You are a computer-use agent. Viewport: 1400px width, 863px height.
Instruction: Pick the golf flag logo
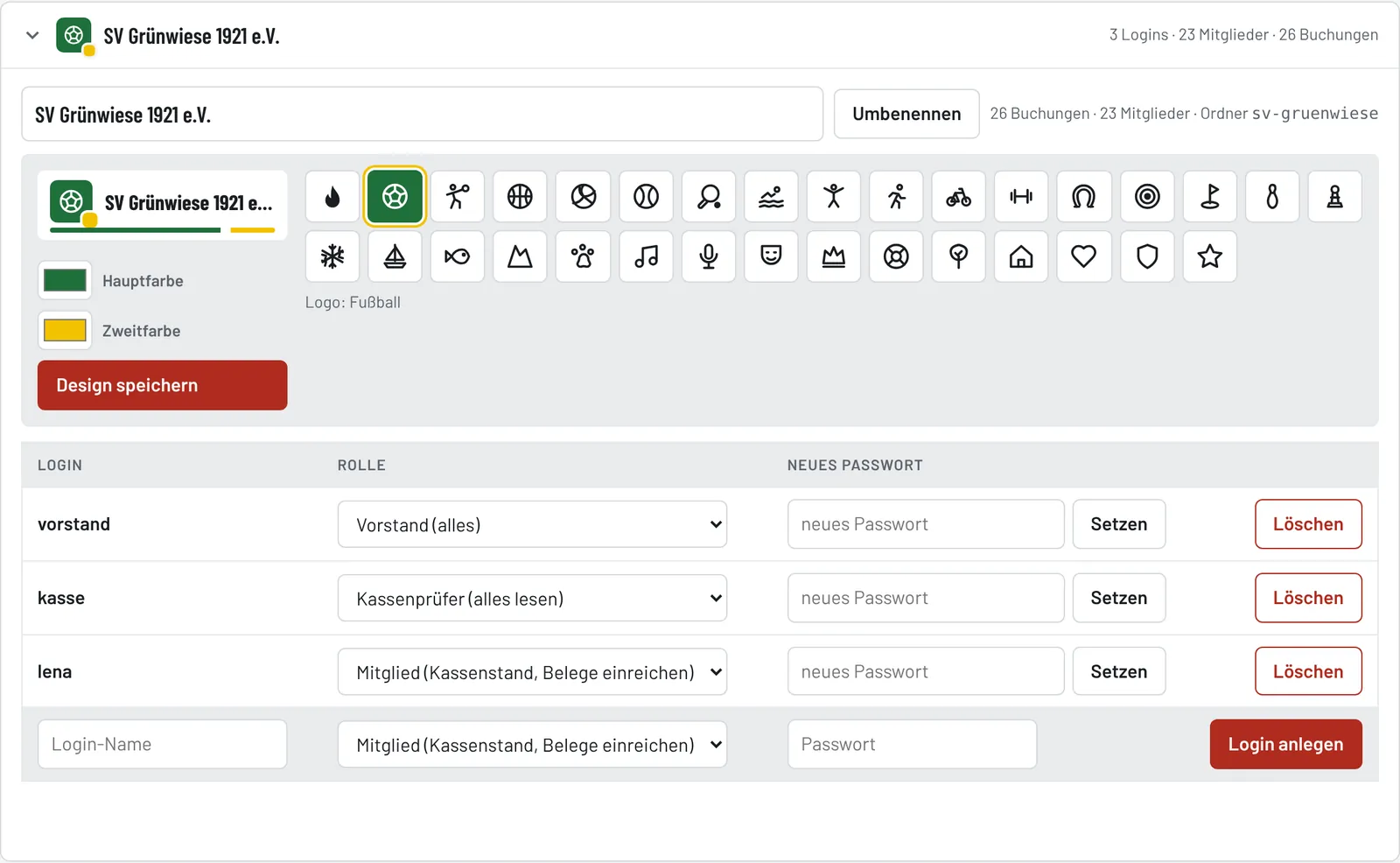[1210, 196]
